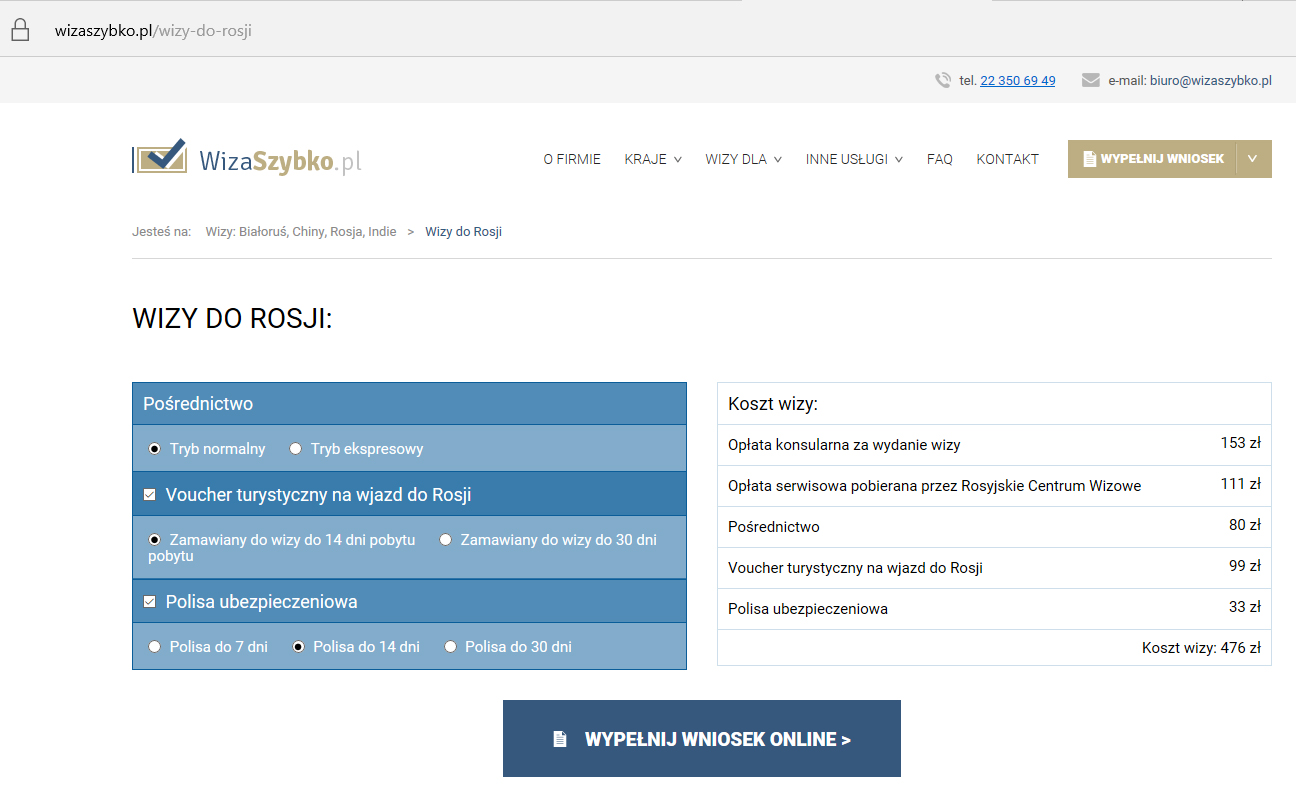Toggle the Polisa ubezpieczeniowa checkbox
This screenshot has width=1296, height=805.
[x=150, y=602]
